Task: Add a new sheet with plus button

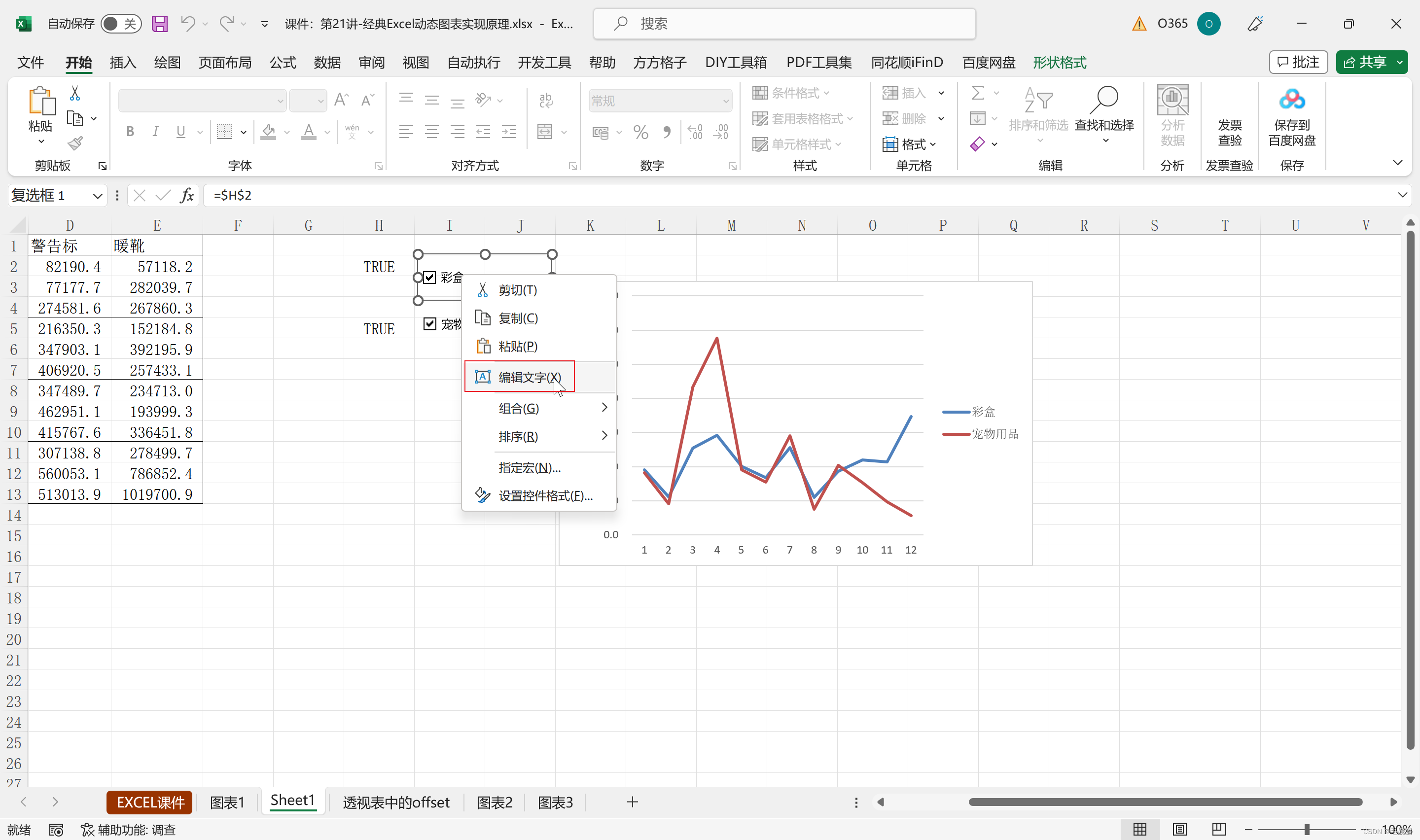Action: coord(632,802)
